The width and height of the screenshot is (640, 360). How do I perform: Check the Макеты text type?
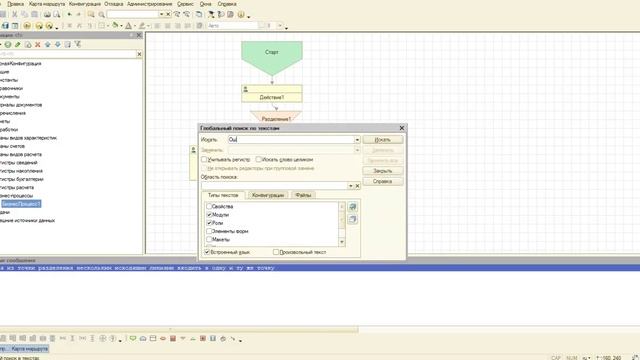click(x=209, y=239)
